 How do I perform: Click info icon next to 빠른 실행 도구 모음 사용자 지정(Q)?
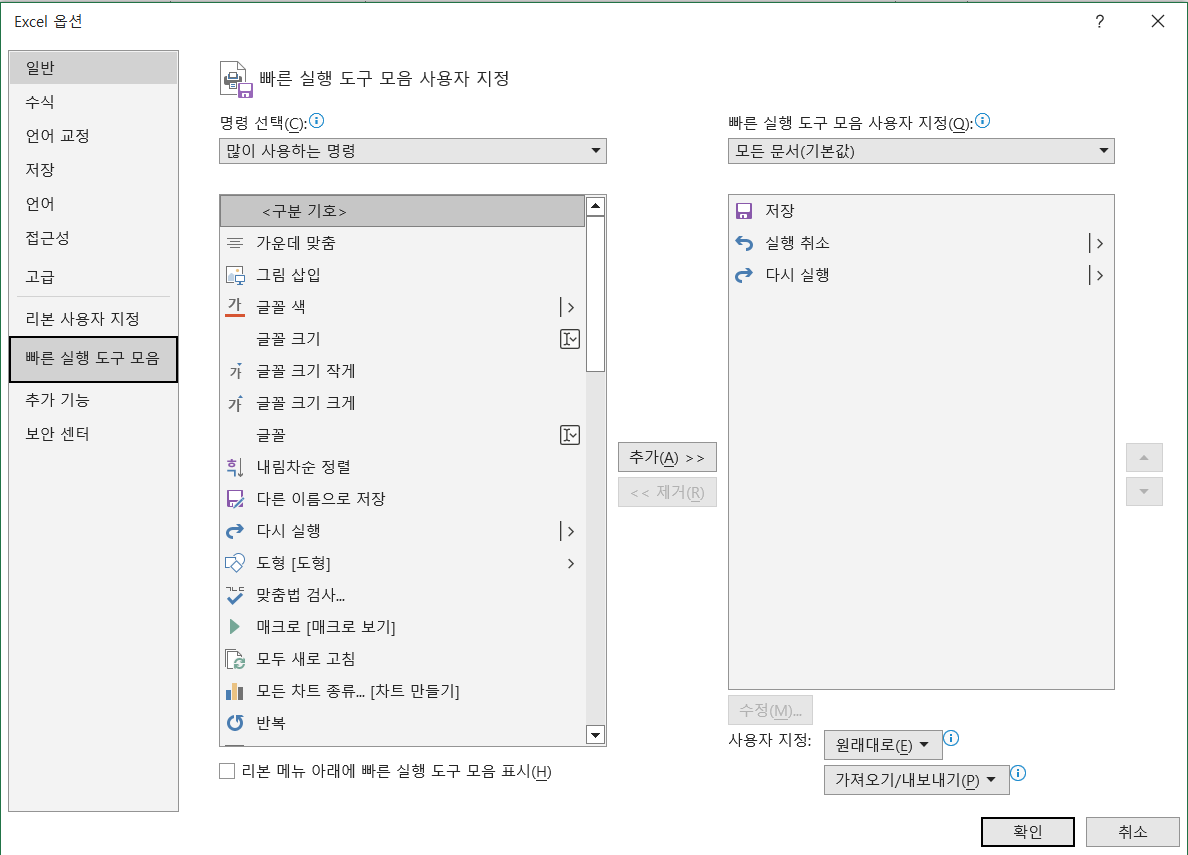point(983,121)
